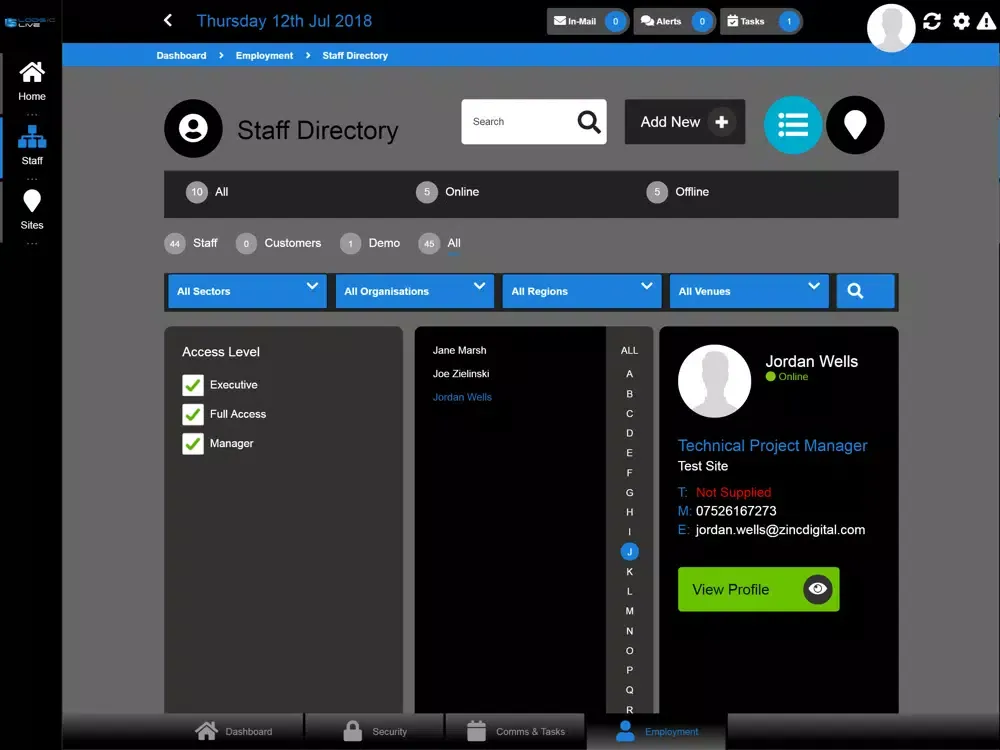
Task: Select ALL in the alphabet index
Action: pyautogui.click(x=629, y=351)
